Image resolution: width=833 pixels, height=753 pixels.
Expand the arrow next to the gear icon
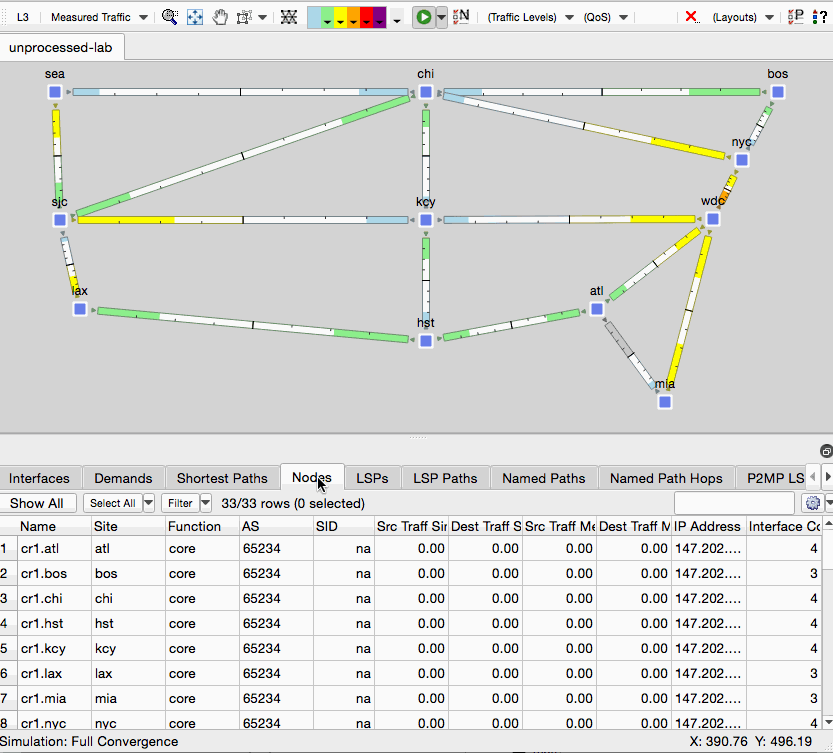coord(828,503)
